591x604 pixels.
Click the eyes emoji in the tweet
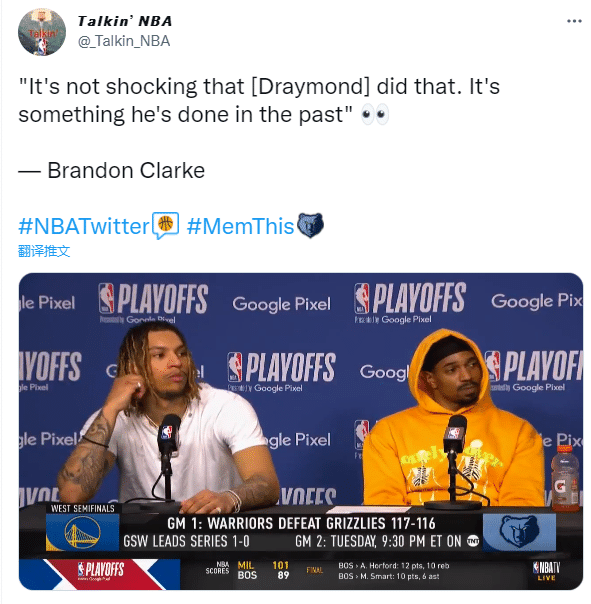click(x=374, y=114)
